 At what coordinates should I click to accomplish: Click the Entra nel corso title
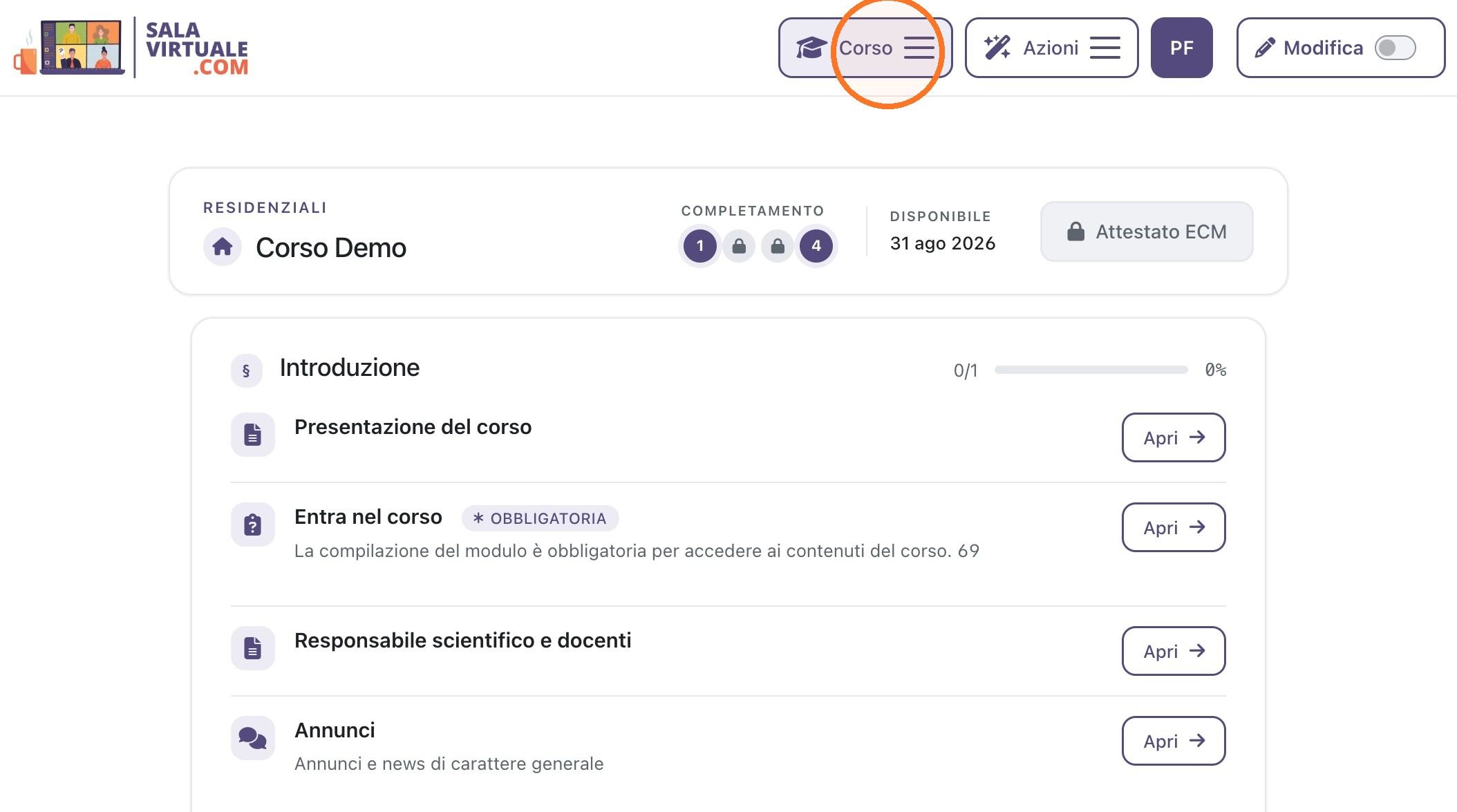point(368,517)
